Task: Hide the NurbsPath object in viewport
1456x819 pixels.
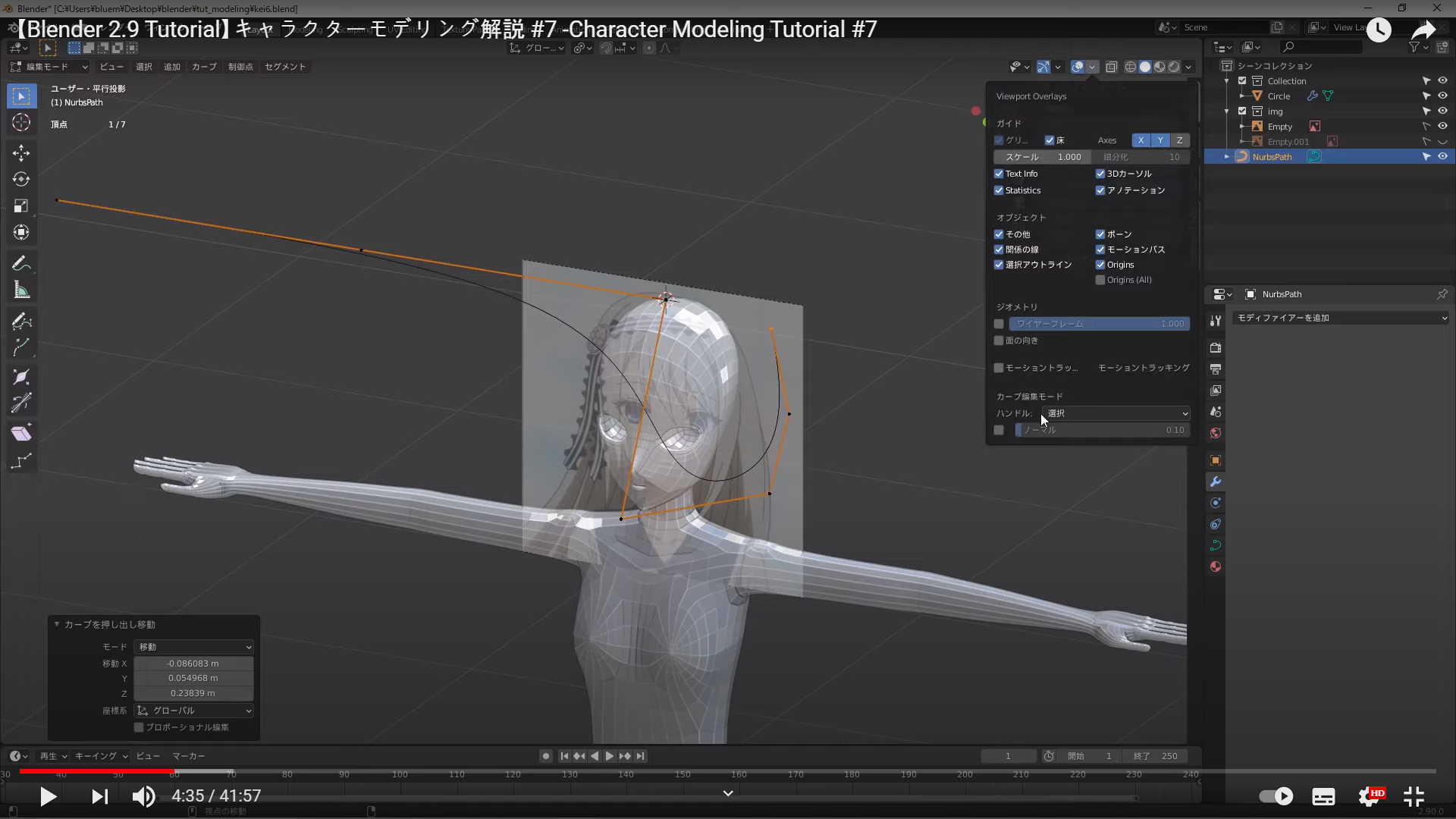Action: (x=1442, y=157)
